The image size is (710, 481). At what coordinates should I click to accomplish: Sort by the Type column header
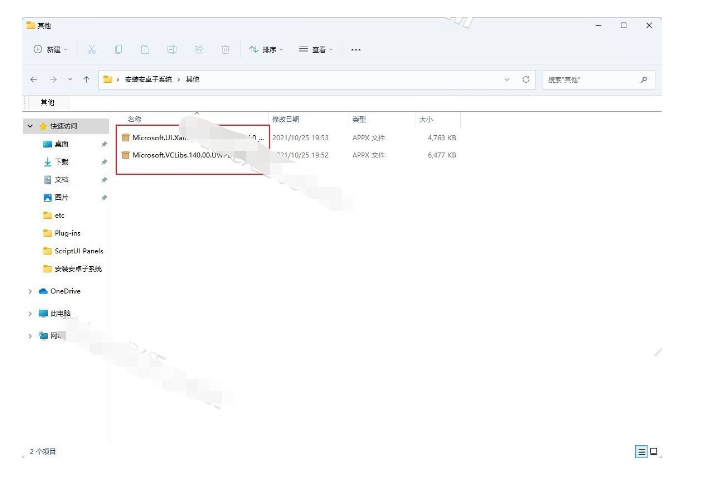pyautogui.click(x=359, y=119)
